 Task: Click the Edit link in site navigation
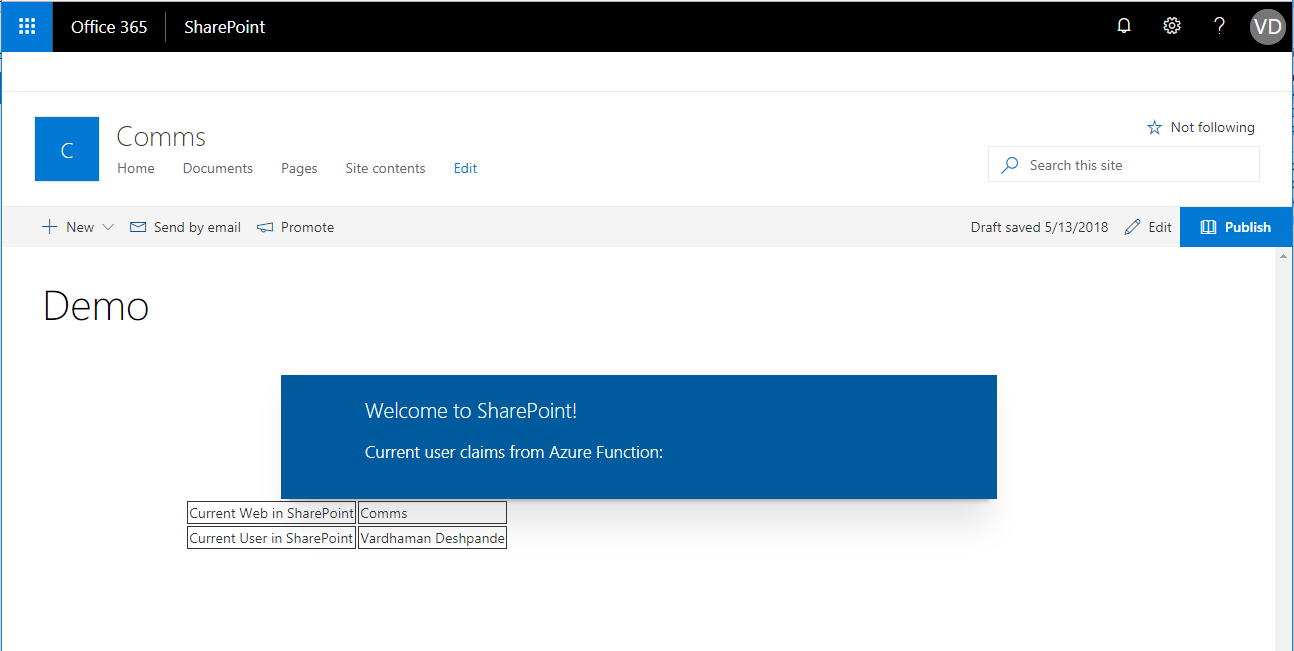pos(465,168)
